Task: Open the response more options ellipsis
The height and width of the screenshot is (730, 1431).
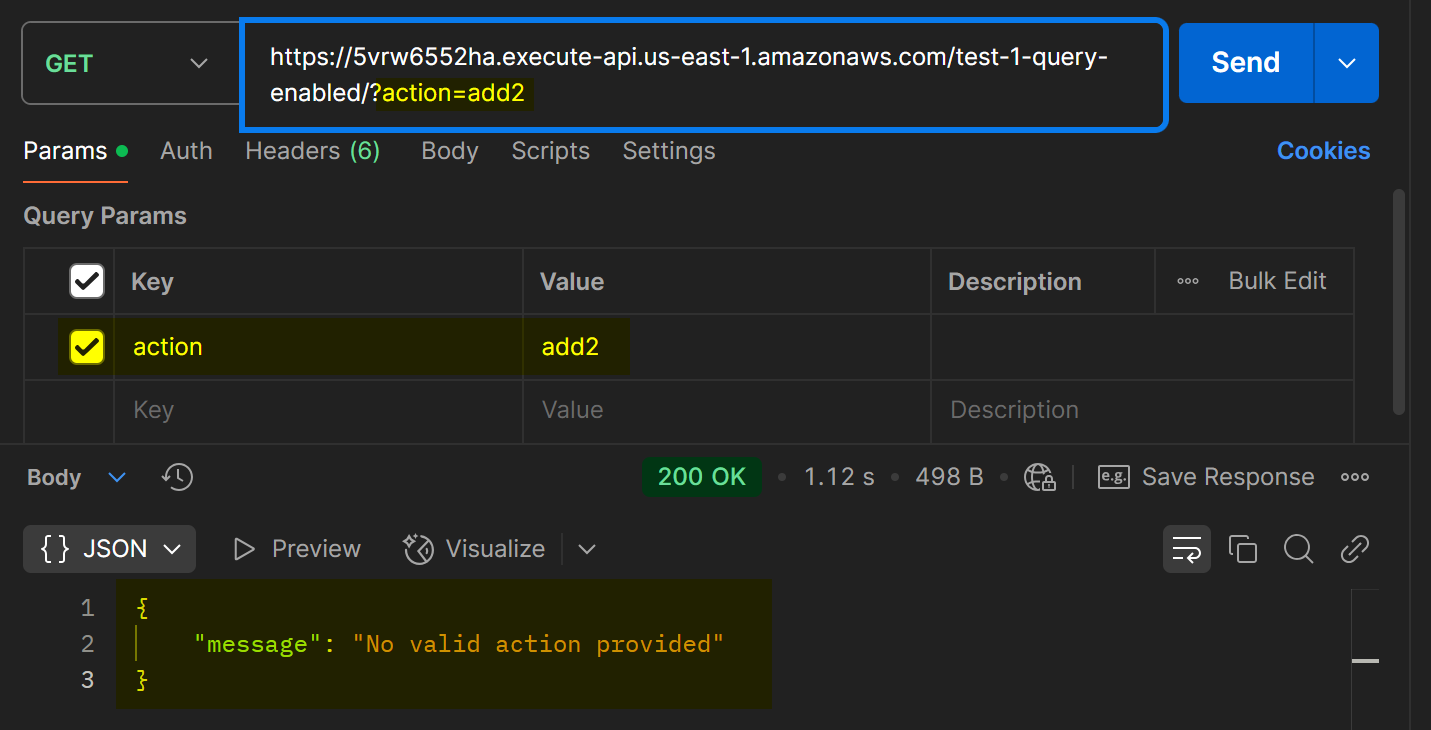Action: (x=1354, y=477)
